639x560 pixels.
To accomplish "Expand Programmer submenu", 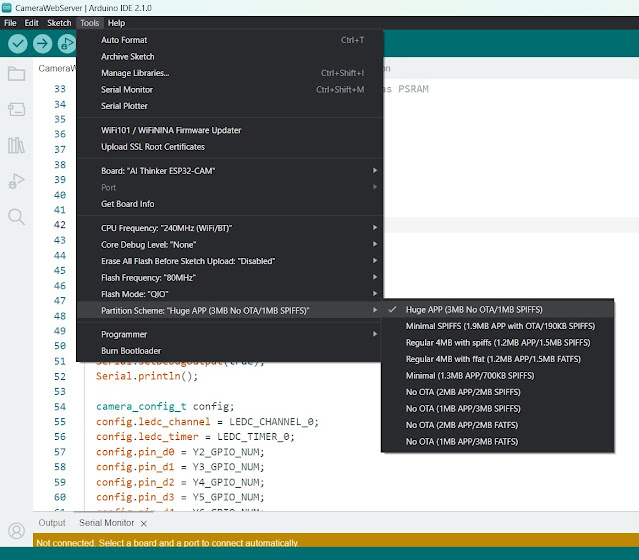I will pyautogui.click(x=230, y=335).
